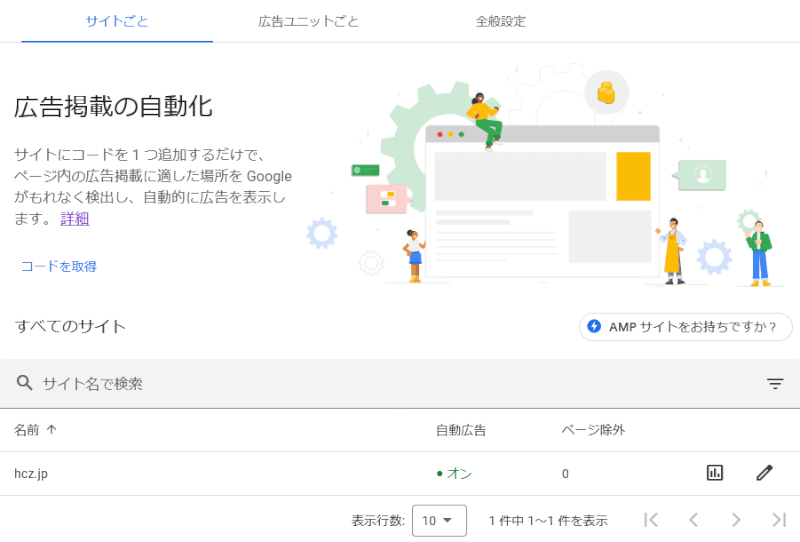Click the page exclusion count 0
The width and height of the screenshot is (800, 542).
(565, 474)
